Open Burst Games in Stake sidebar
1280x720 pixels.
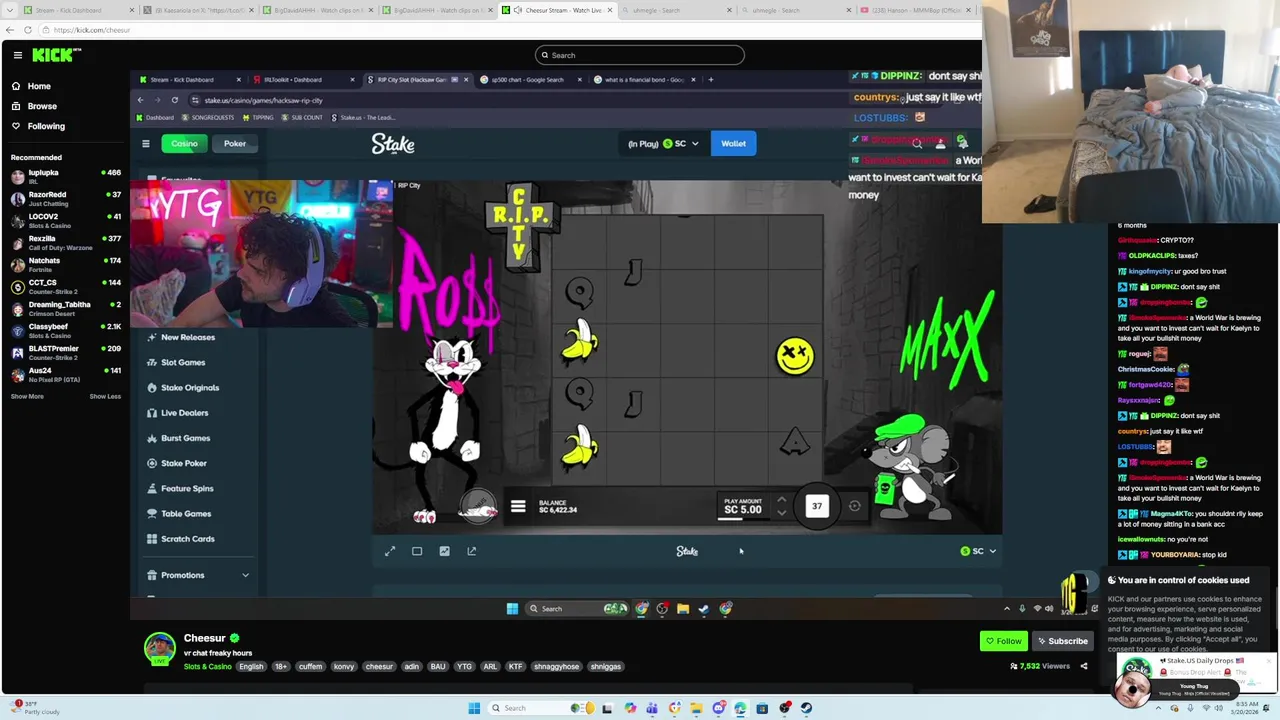[185, 438]
